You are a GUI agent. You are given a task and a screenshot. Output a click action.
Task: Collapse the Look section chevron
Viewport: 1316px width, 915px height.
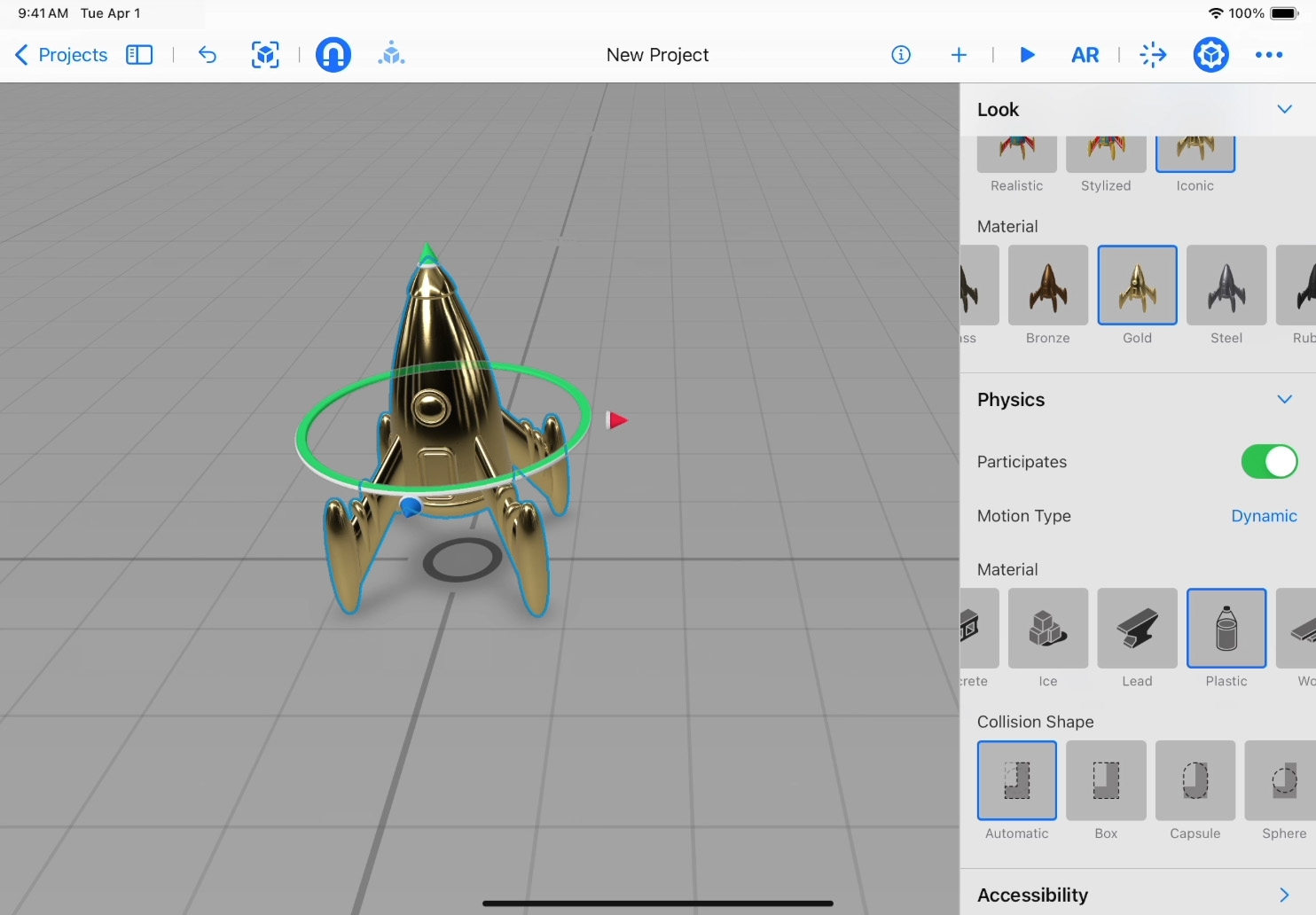[1284, 109]
